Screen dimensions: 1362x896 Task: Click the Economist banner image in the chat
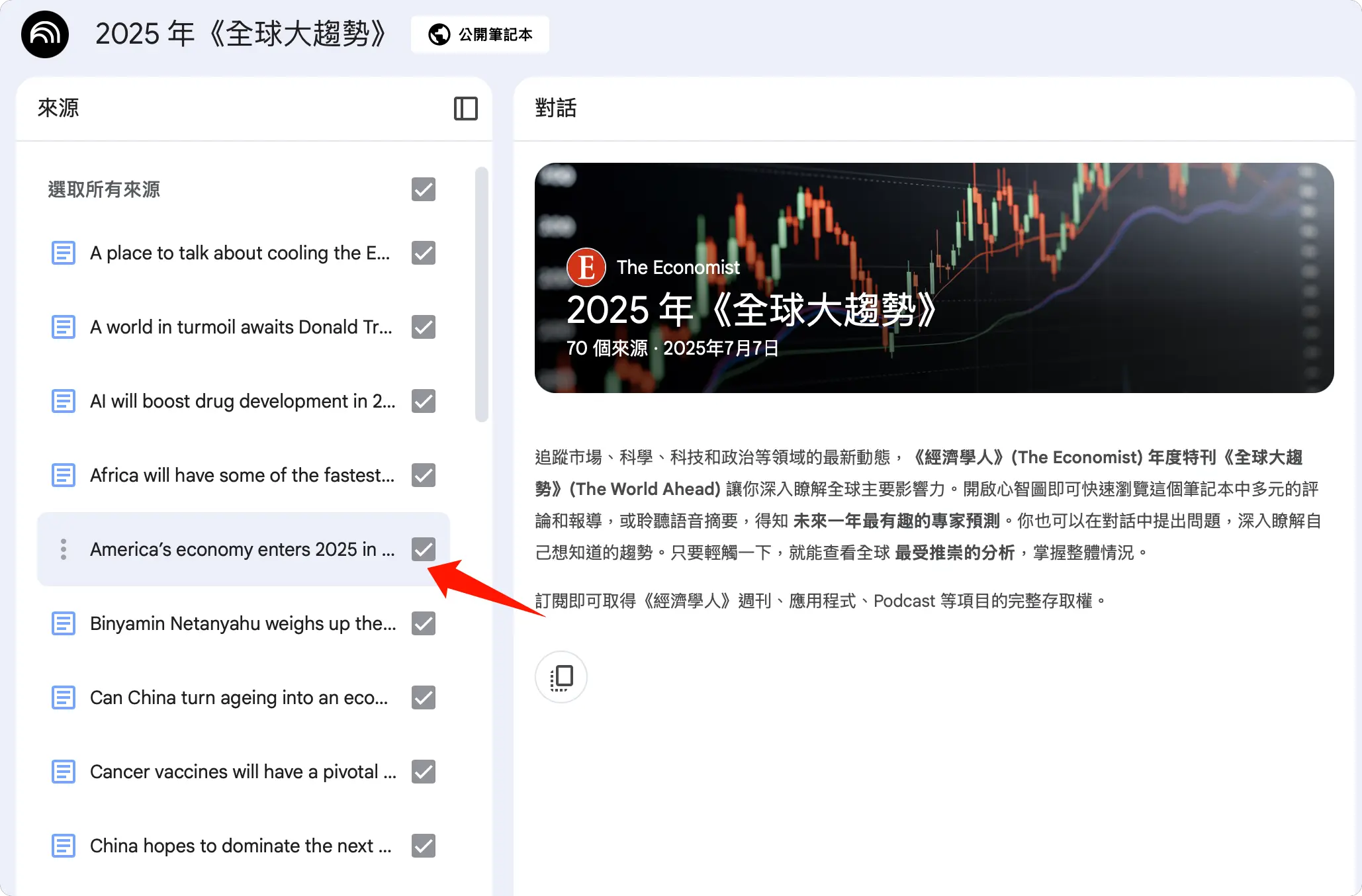(x=934, y=278)
